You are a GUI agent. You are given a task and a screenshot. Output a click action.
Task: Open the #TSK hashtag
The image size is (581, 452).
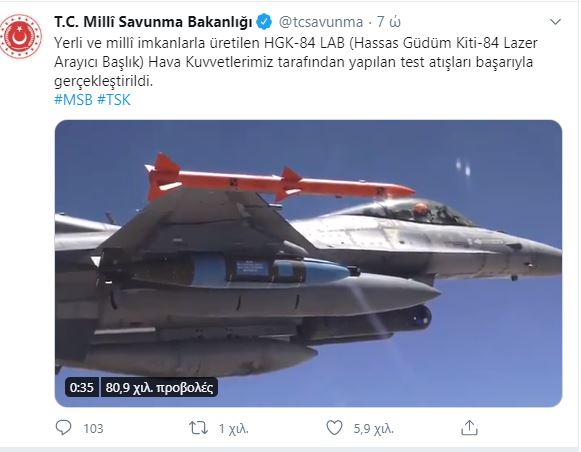[x=114, y=100]
